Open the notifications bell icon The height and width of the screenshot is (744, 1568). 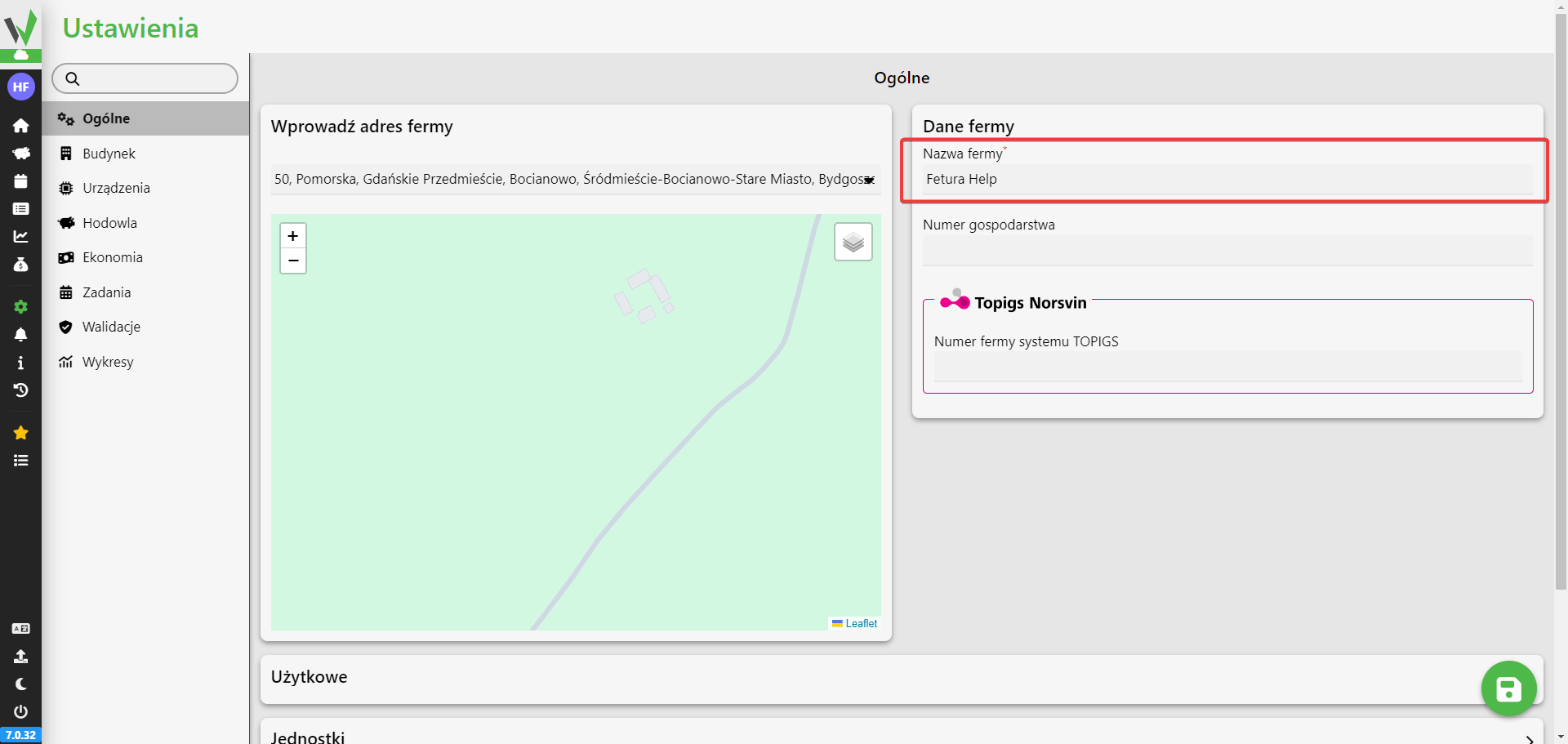pos(20,335)
